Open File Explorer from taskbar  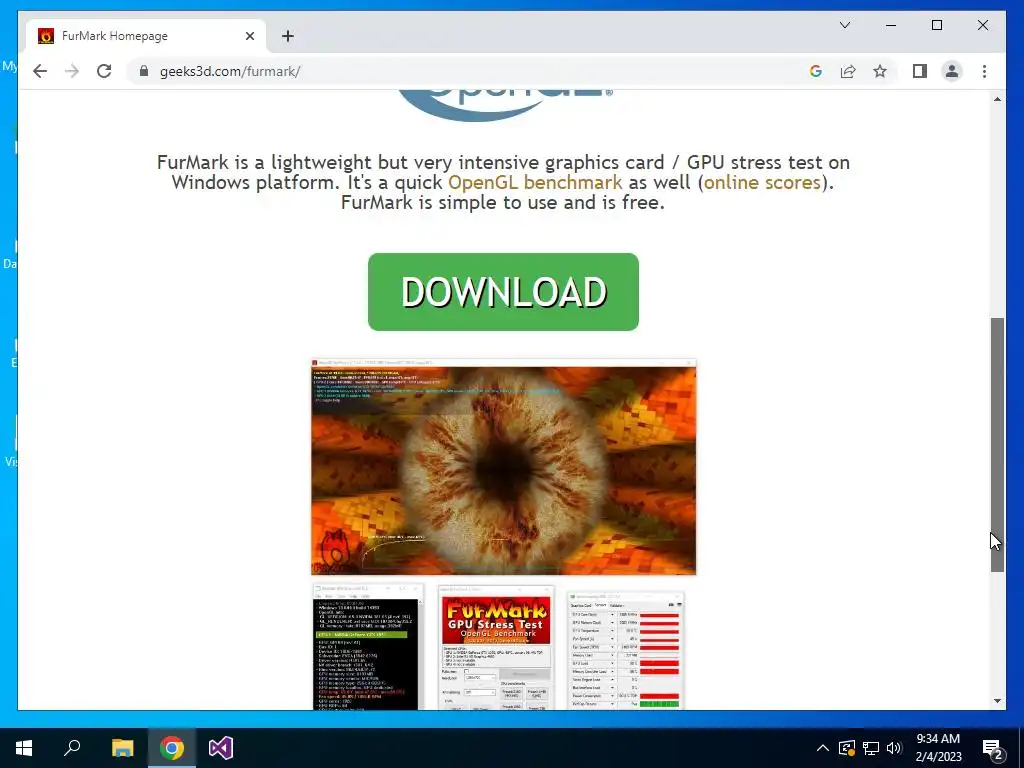point(122,748)
